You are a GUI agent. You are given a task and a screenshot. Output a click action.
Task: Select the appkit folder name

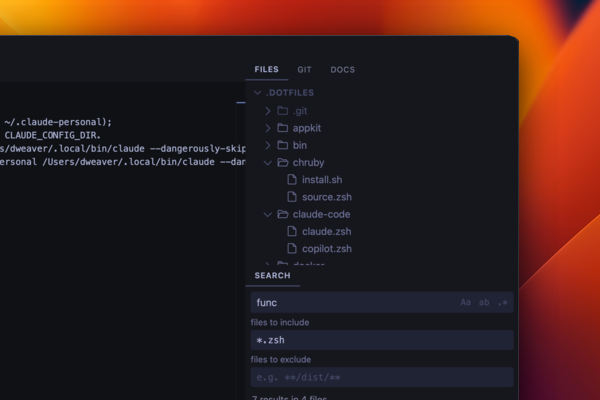307,128
